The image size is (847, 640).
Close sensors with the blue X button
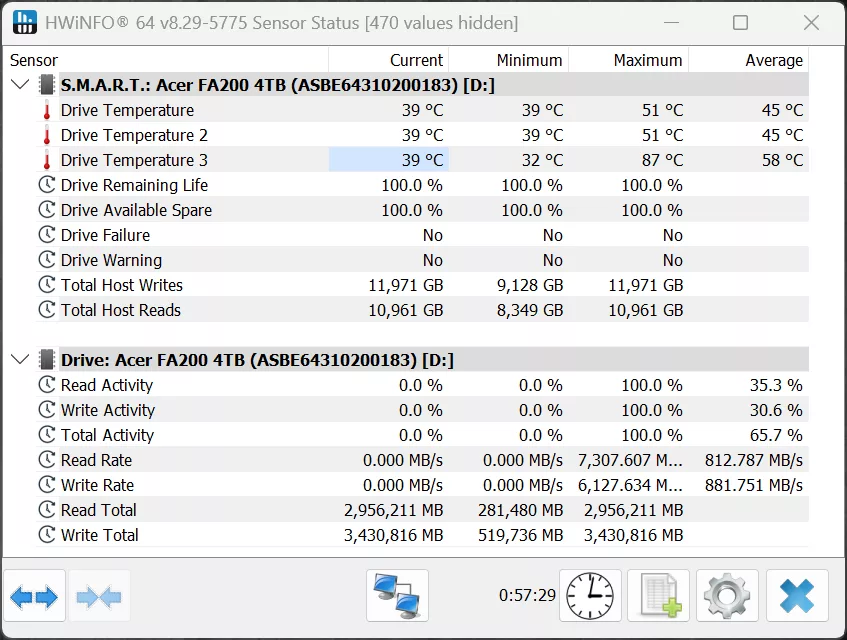797,596
